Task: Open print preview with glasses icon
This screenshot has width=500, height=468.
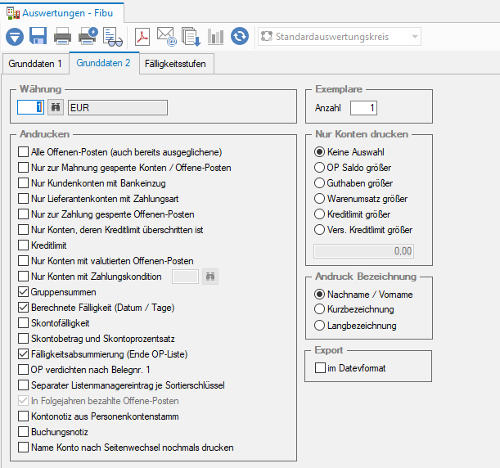Action: [113, 37]
